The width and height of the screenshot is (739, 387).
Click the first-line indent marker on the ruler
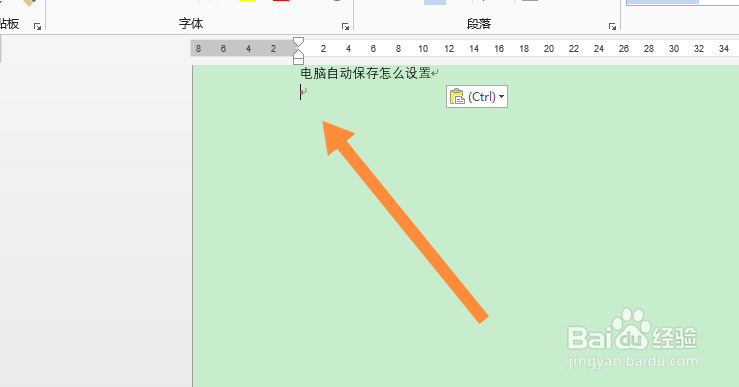298,42
